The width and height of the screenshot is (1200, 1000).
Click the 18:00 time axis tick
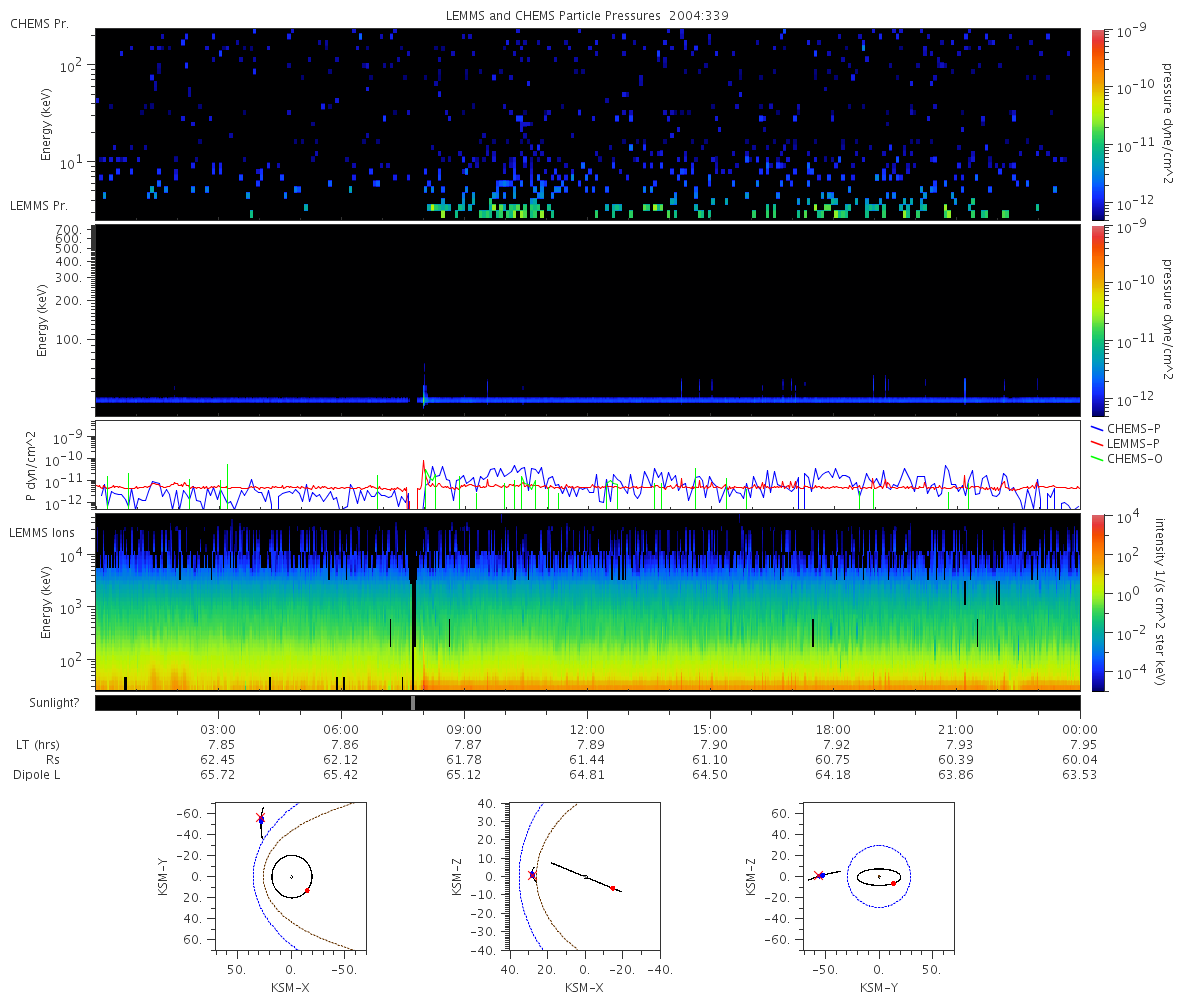[x=833, y=729]
